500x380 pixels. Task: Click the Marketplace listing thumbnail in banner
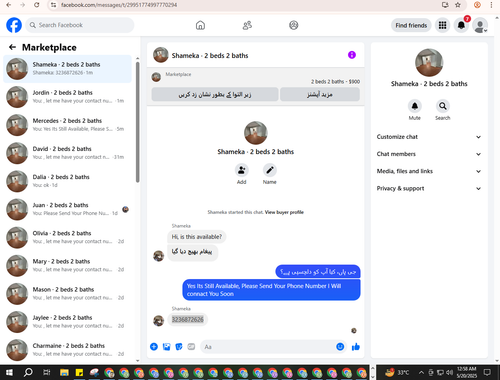point(156,77)
